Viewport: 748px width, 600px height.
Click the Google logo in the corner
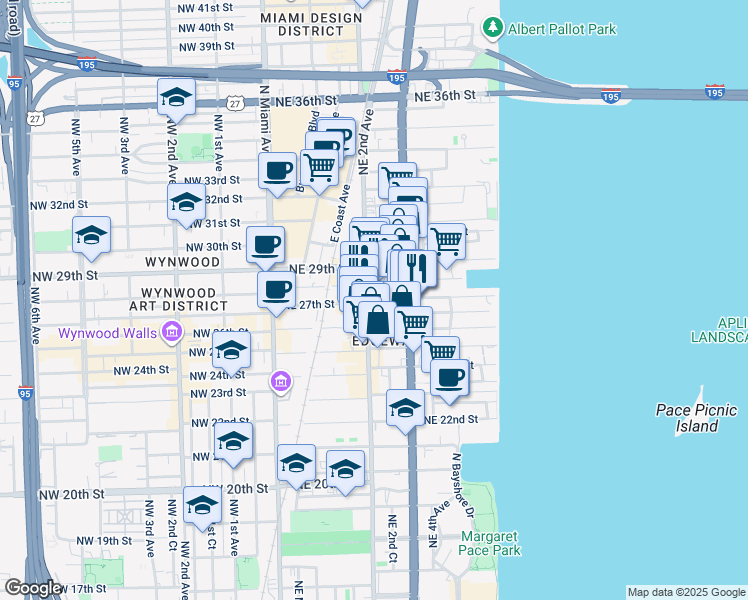pyautogui.click(x=33, y=588)
